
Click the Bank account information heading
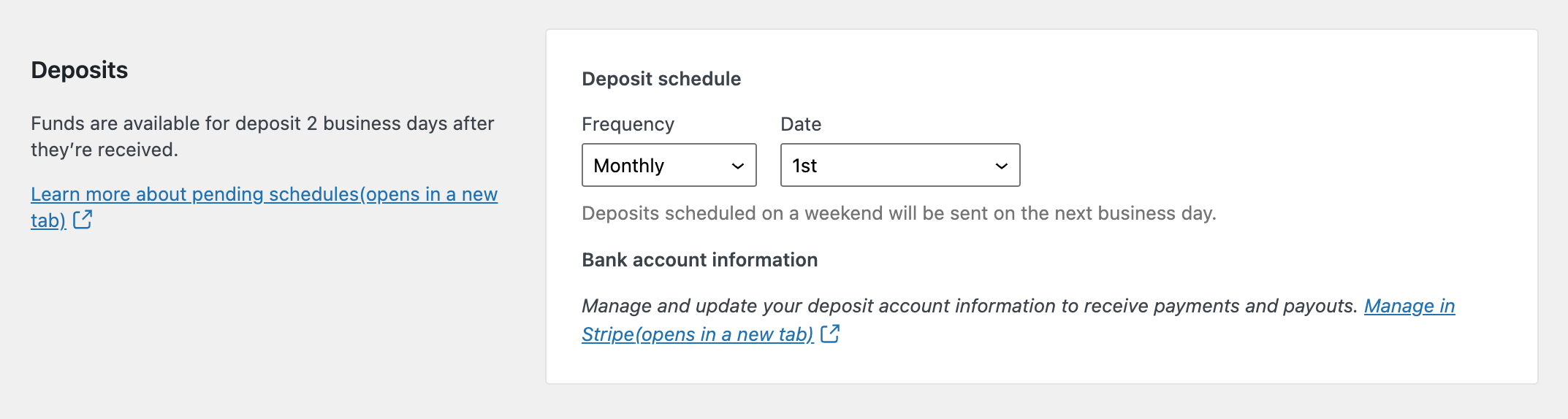pyautogui.click(x=699, y=260)
